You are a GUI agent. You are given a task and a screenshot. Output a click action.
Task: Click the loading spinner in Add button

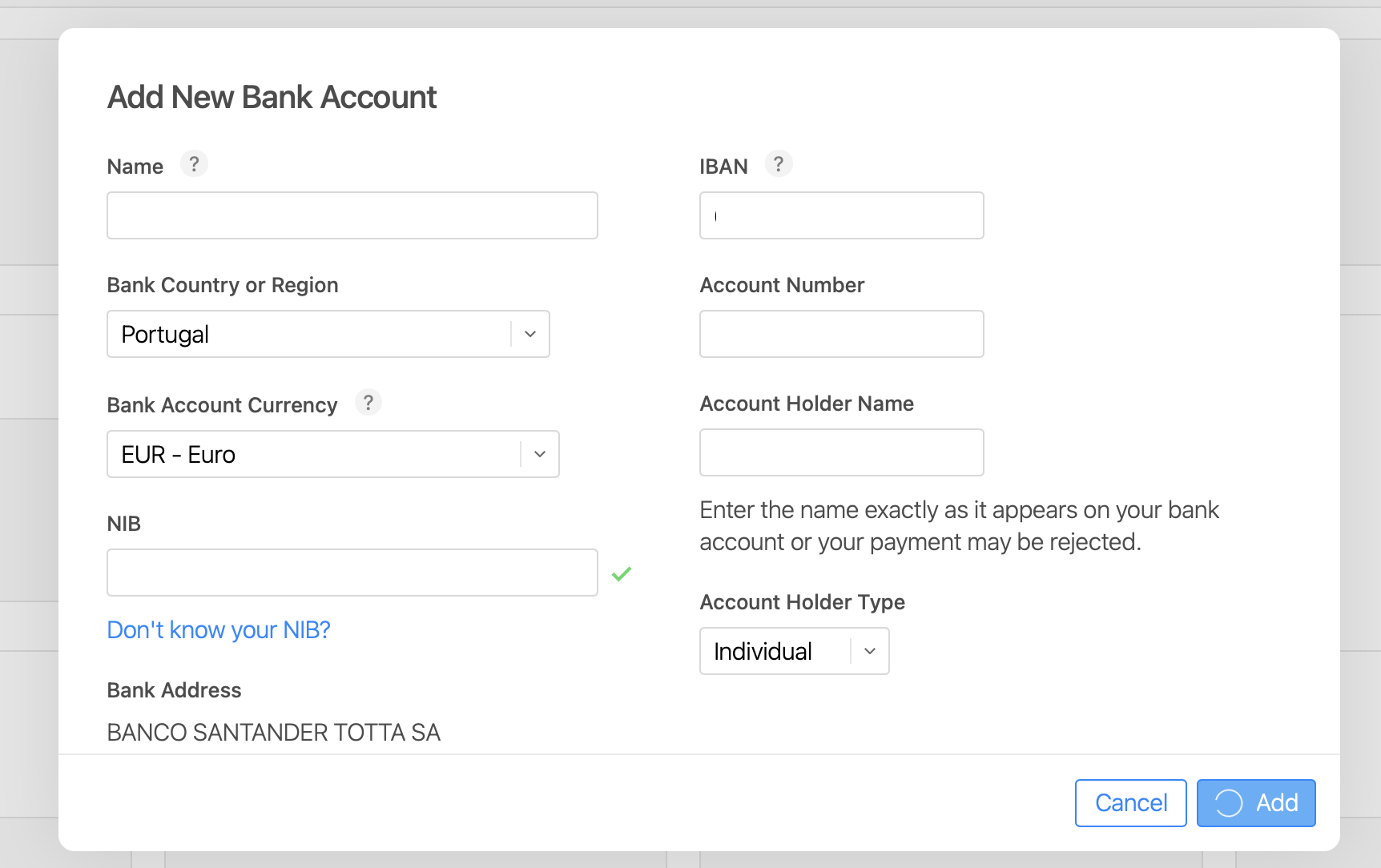point(1228,803)
